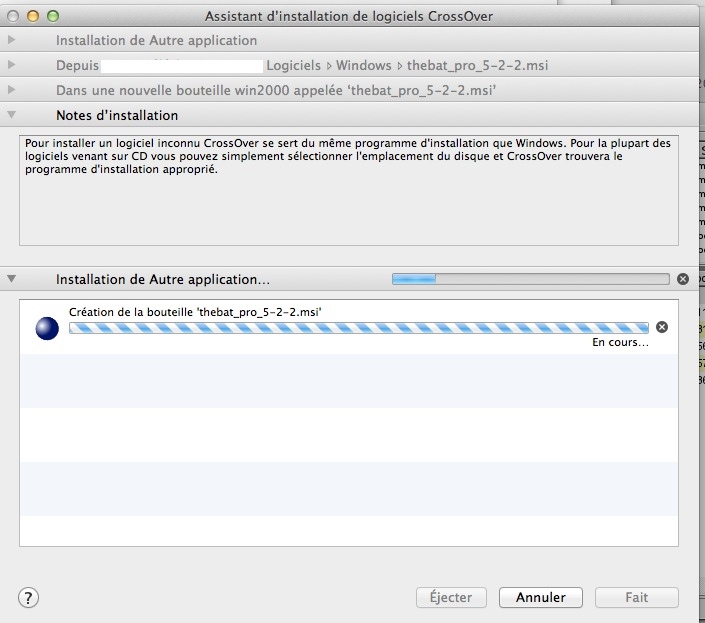Click the help question mark button
Viewport: 705px width, 623px height.
point(29,598)
